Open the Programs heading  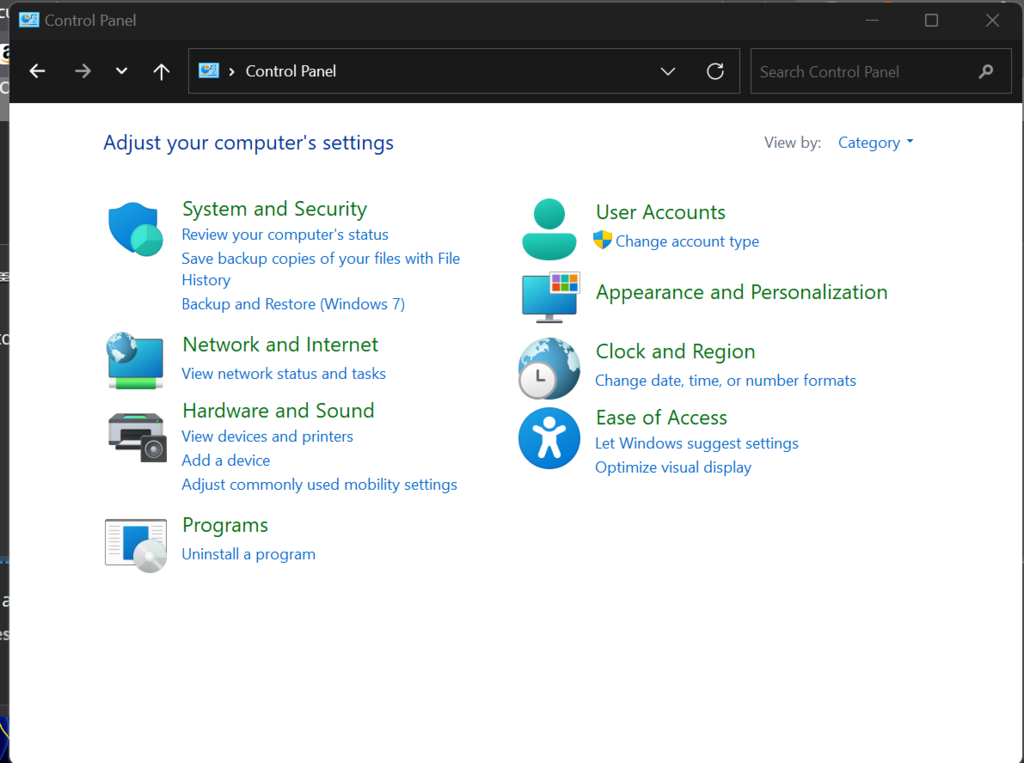click(x=225, y=525)
